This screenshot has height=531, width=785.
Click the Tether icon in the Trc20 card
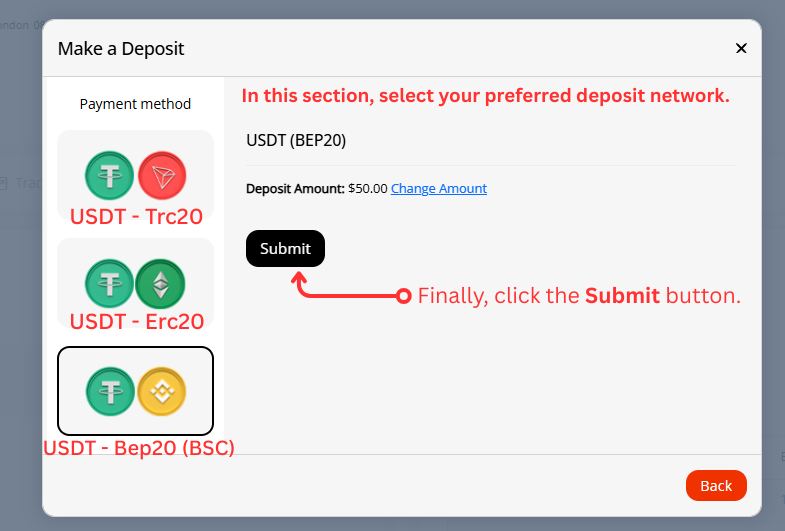point(110,176)
